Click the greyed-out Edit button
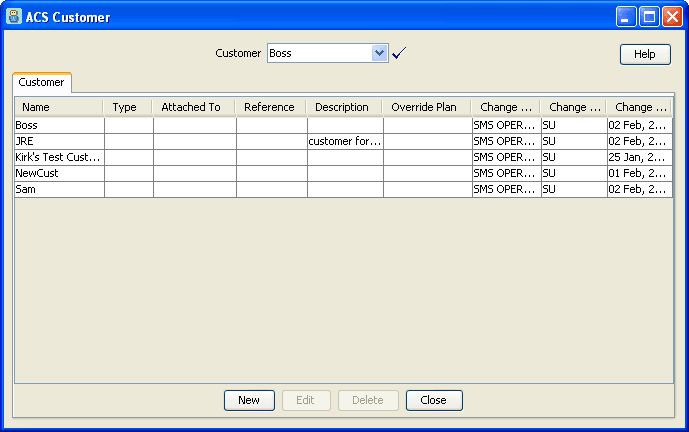This screenshot has height=432, width=689. 306,400
